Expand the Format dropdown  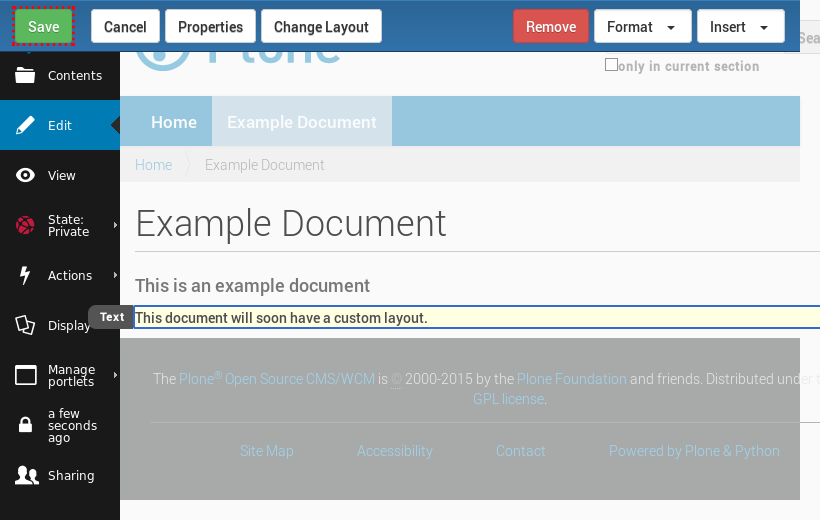[x=642, y=27]
